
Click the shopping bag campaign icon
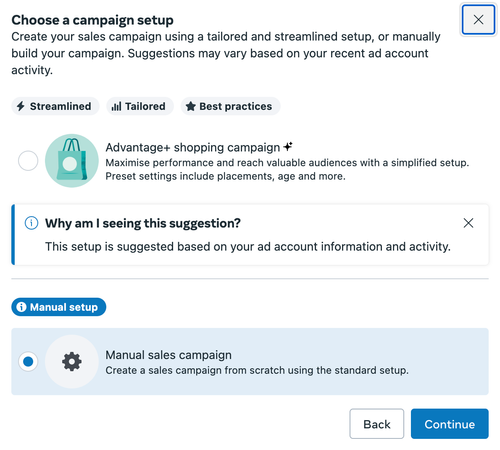72,161
